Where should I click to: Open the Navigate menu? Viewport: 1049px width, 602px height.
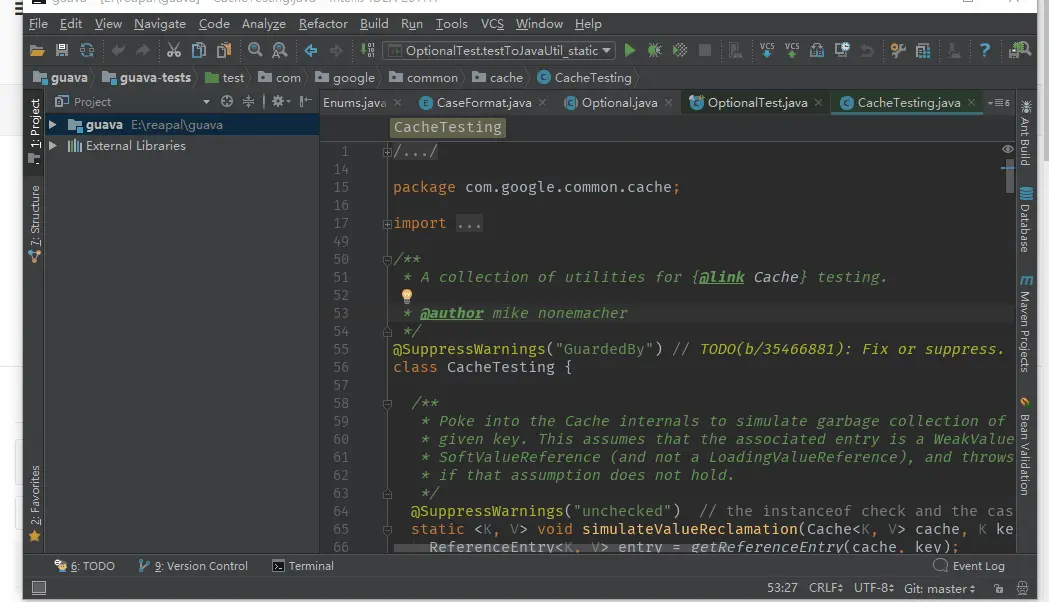coord(160,23)
